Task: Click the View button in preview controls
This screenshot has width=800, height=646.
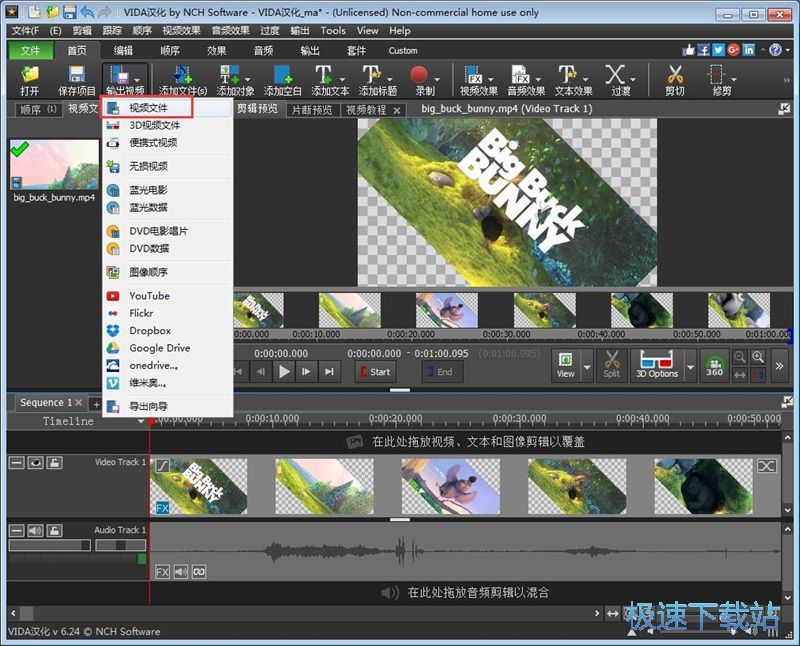Action: pyautogui.click(x=565, y=365)
